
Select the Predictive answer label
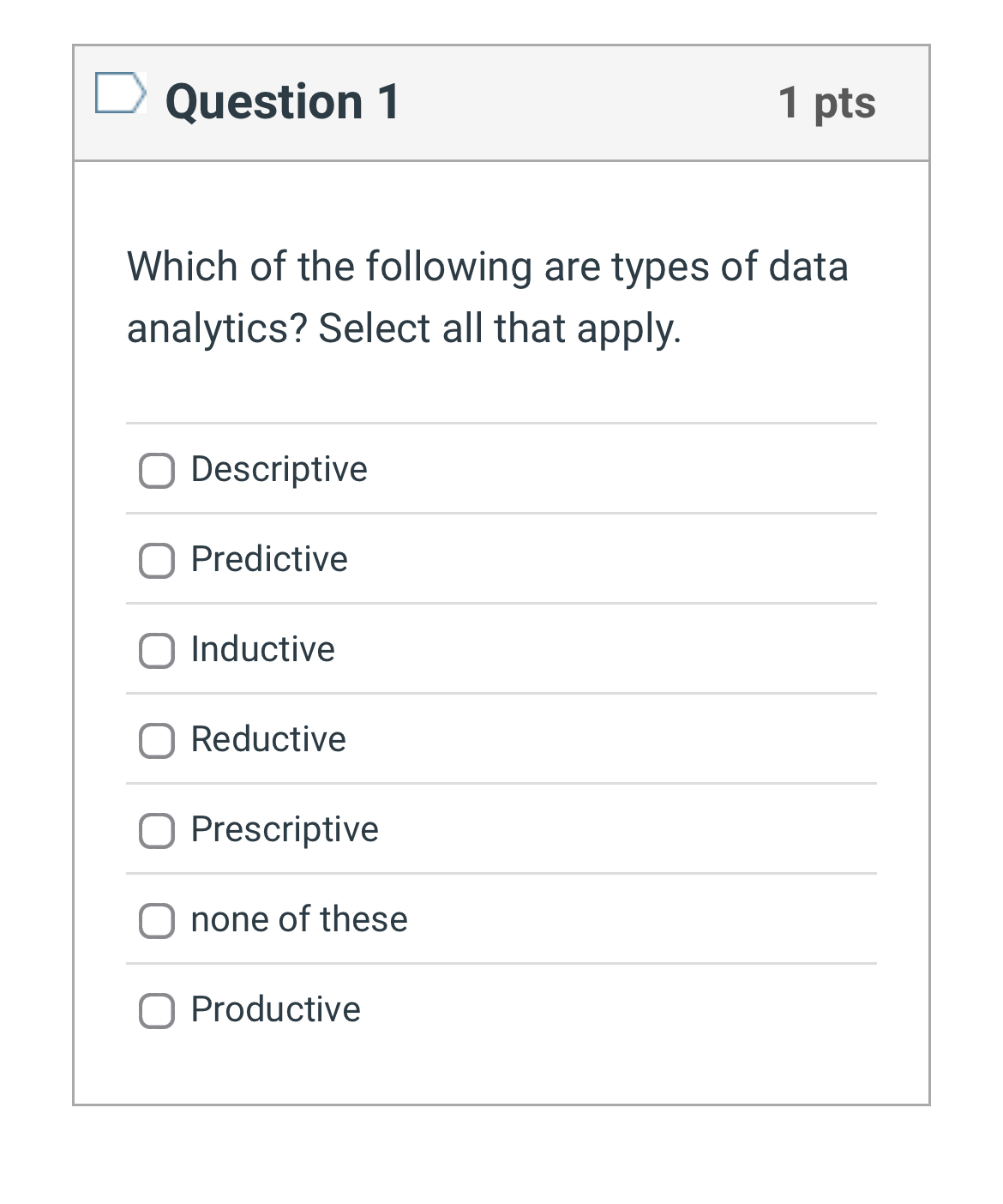pos(268,559)
